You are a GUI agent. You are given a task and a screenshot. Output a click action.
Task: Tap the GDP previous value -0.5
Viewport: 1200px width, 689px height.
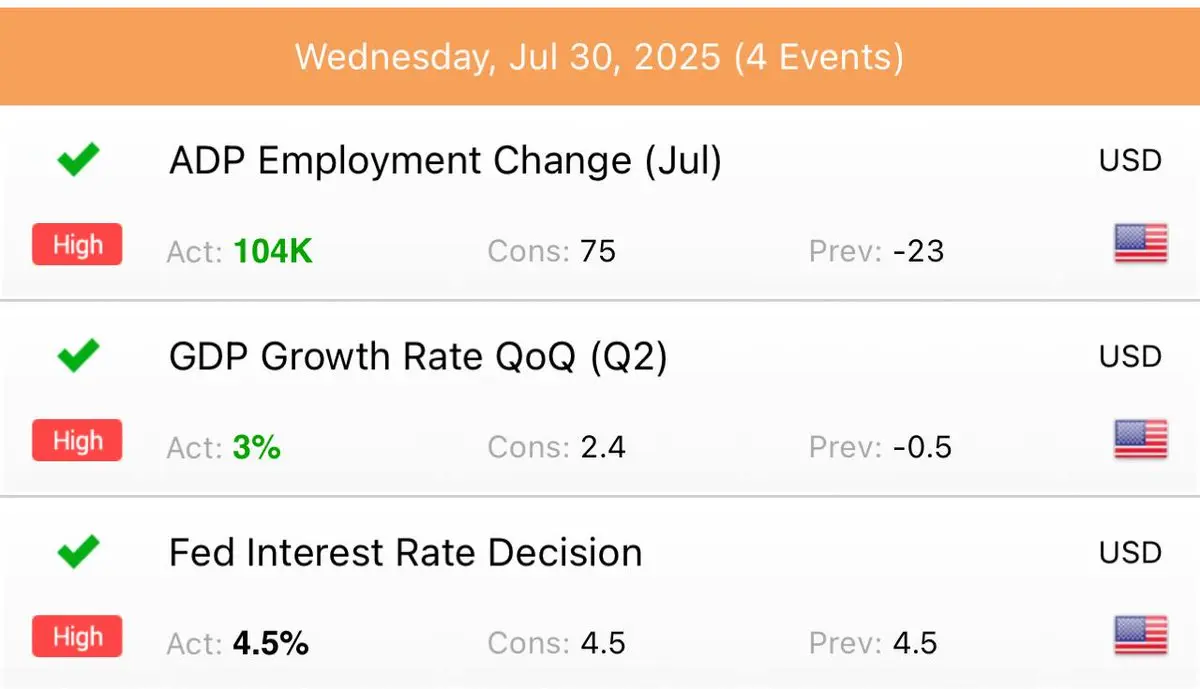click(922, 447)
